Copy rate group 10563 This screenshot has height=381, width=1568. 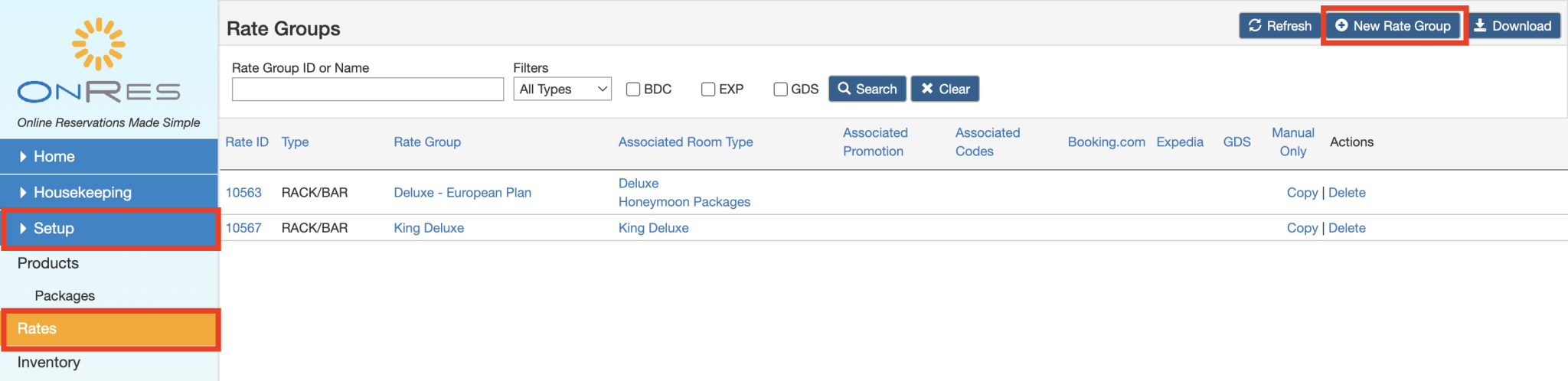coord(1302,193)
